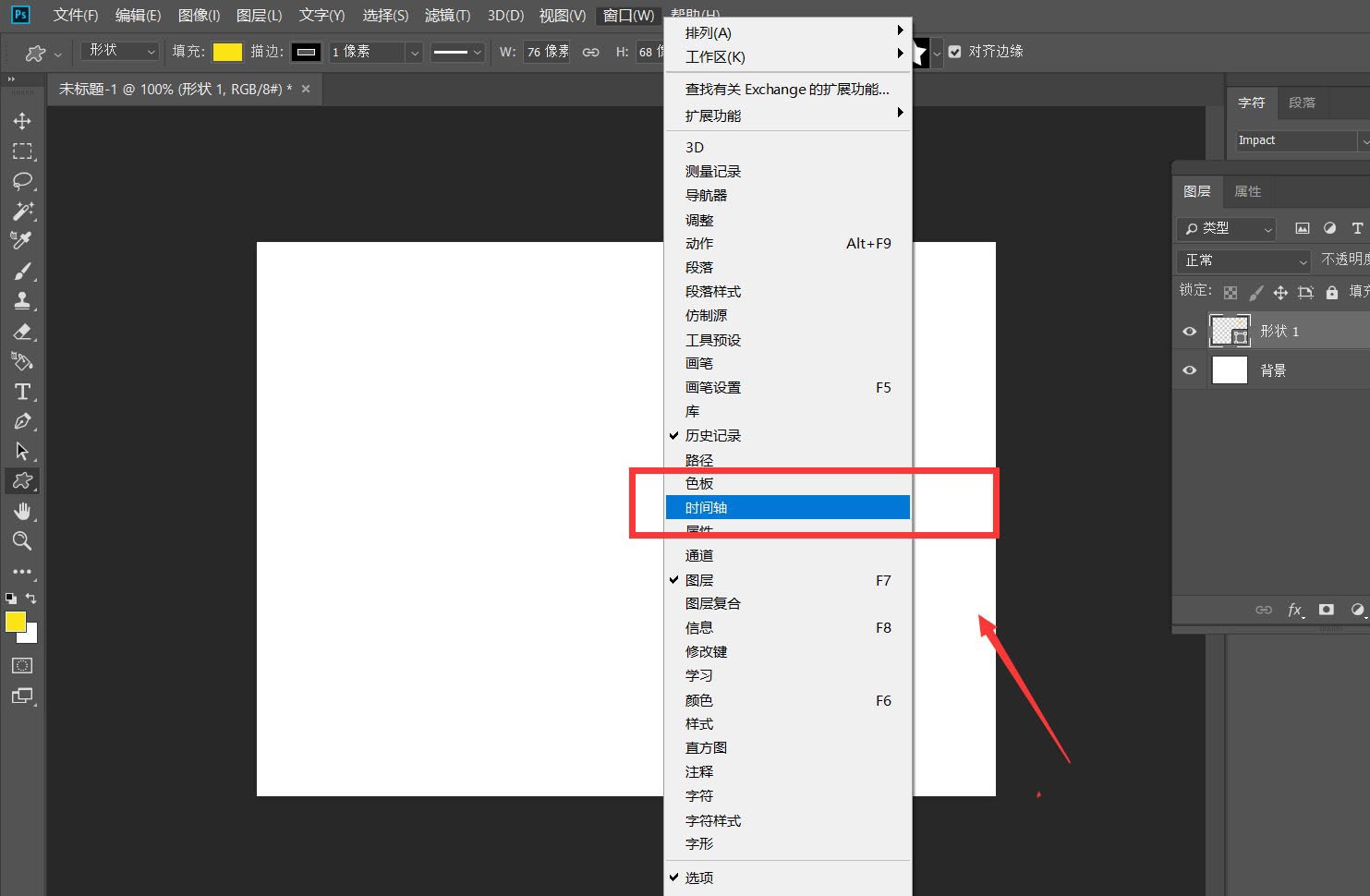Open the Impact font family dropdown

pyautogui.click(x=1364, y=140)
